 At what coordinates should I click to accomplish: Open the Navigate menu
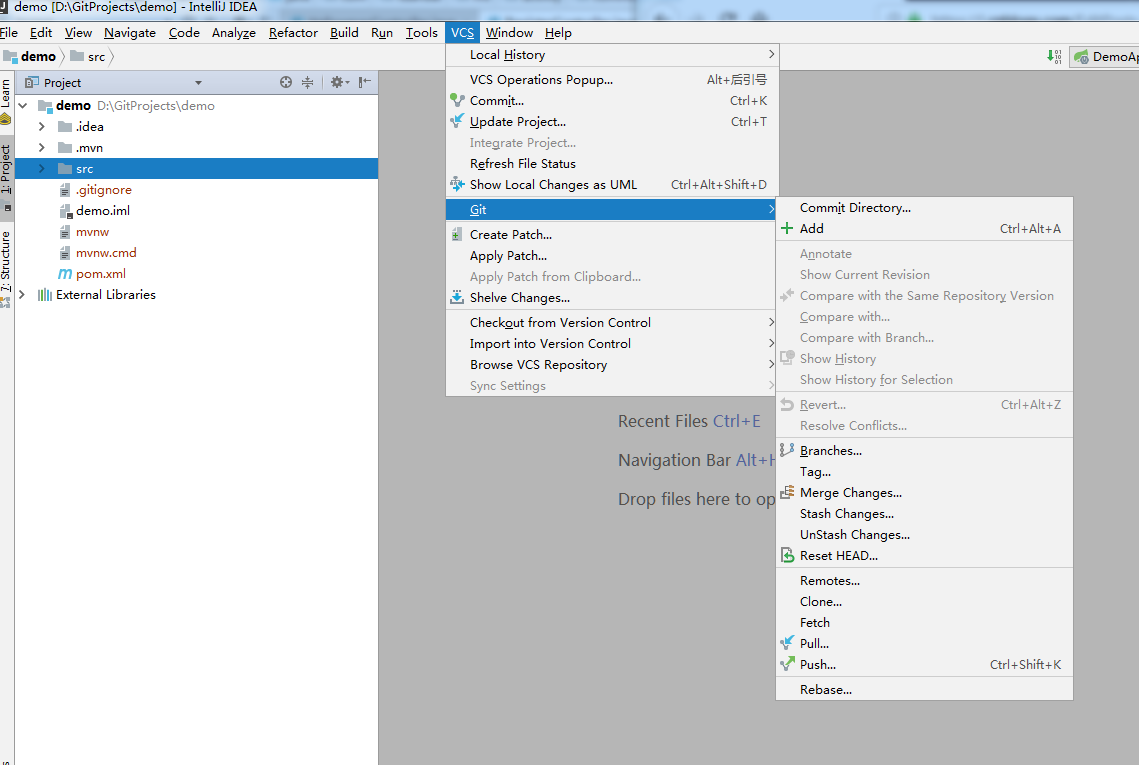[x=129, y=33]
